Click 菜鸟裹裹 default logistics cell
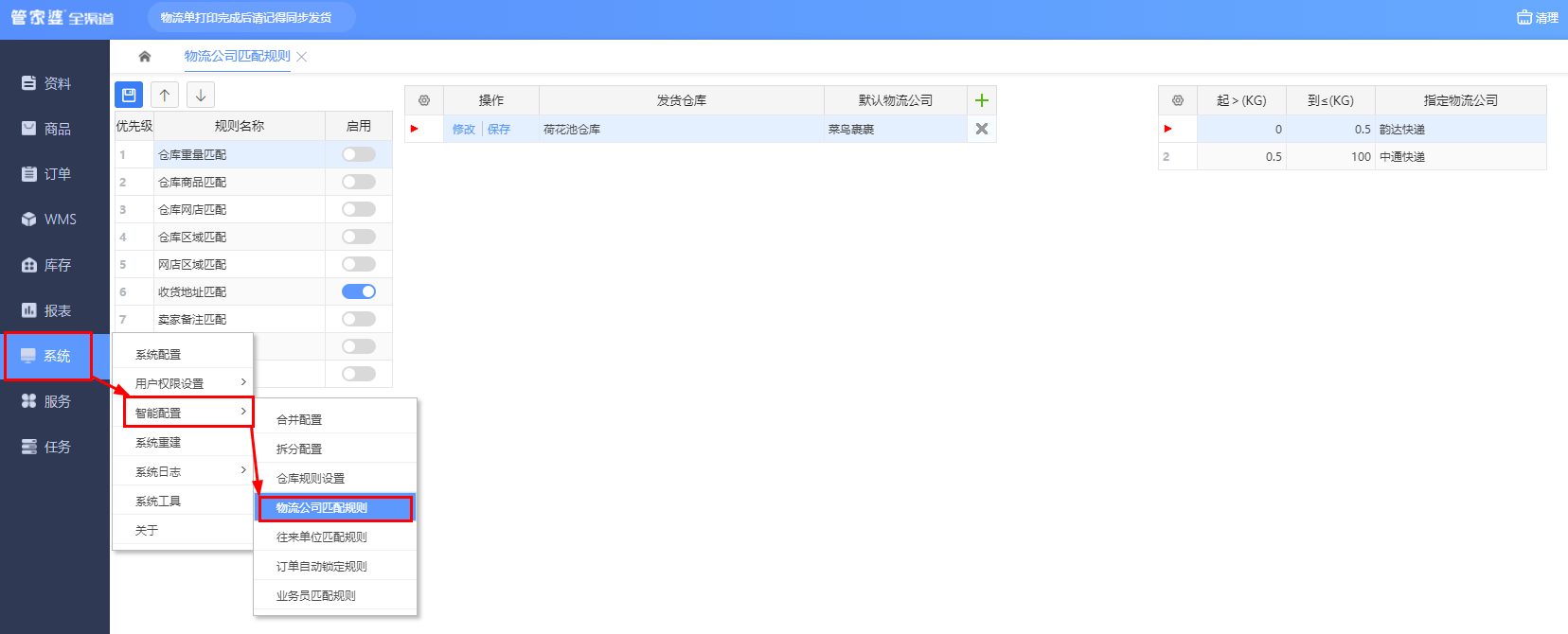This screenshot has height=634, width=1568. point(896,129)
